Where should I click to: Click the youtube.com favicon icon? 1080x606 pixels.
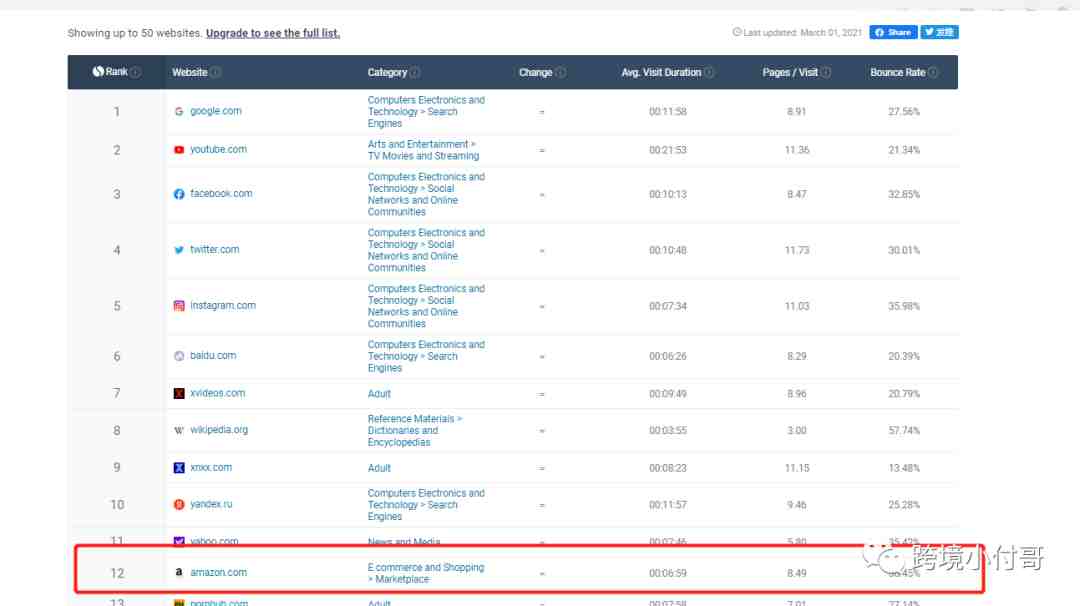(179, 149)
